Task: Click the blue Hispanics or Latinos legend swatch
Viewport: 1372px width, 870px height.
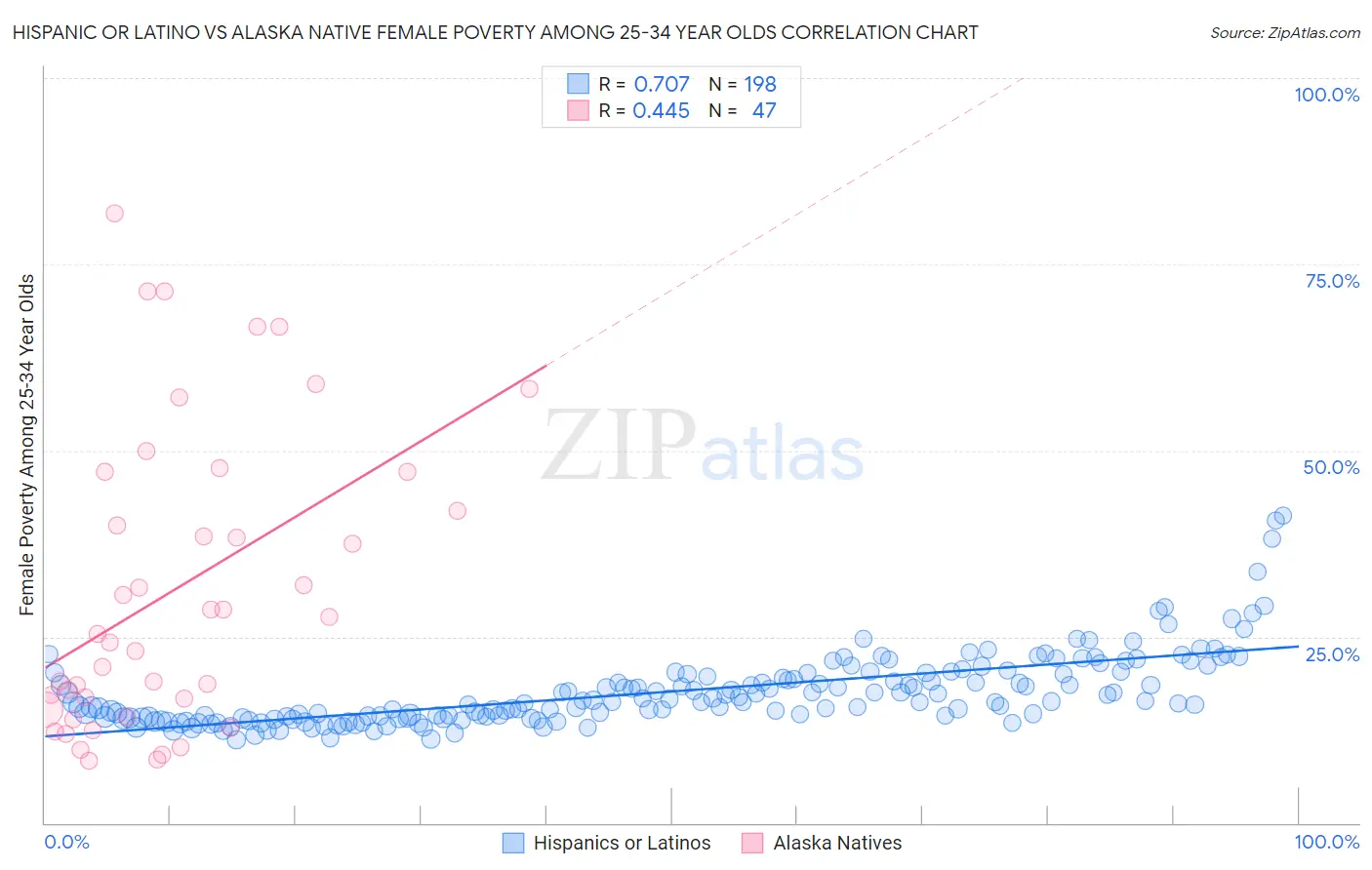Action: tap(513, 843)
